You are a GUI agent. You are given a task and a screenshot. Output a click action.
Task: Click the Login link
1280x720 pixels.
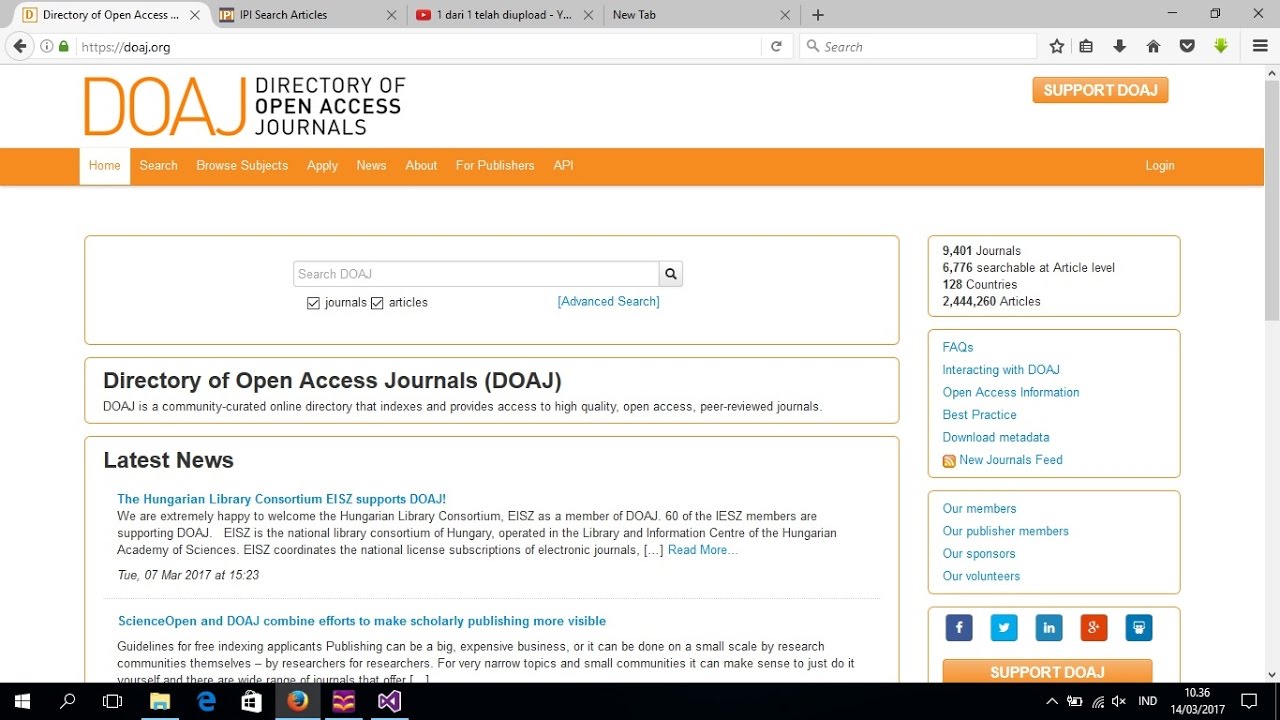click(1160, 166)
